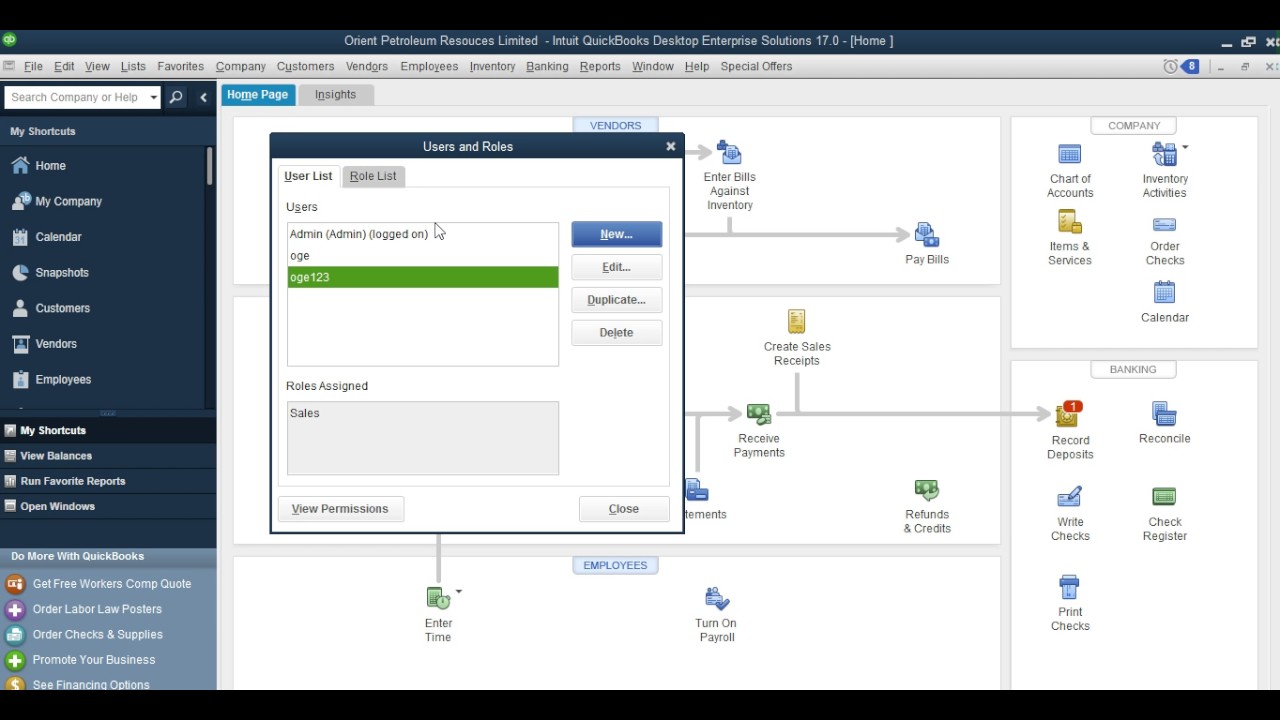Open the Company menu
Image resolution: width=1280 pixels, height=720 pixels.
pyautogui.click(x=240, y=66)
